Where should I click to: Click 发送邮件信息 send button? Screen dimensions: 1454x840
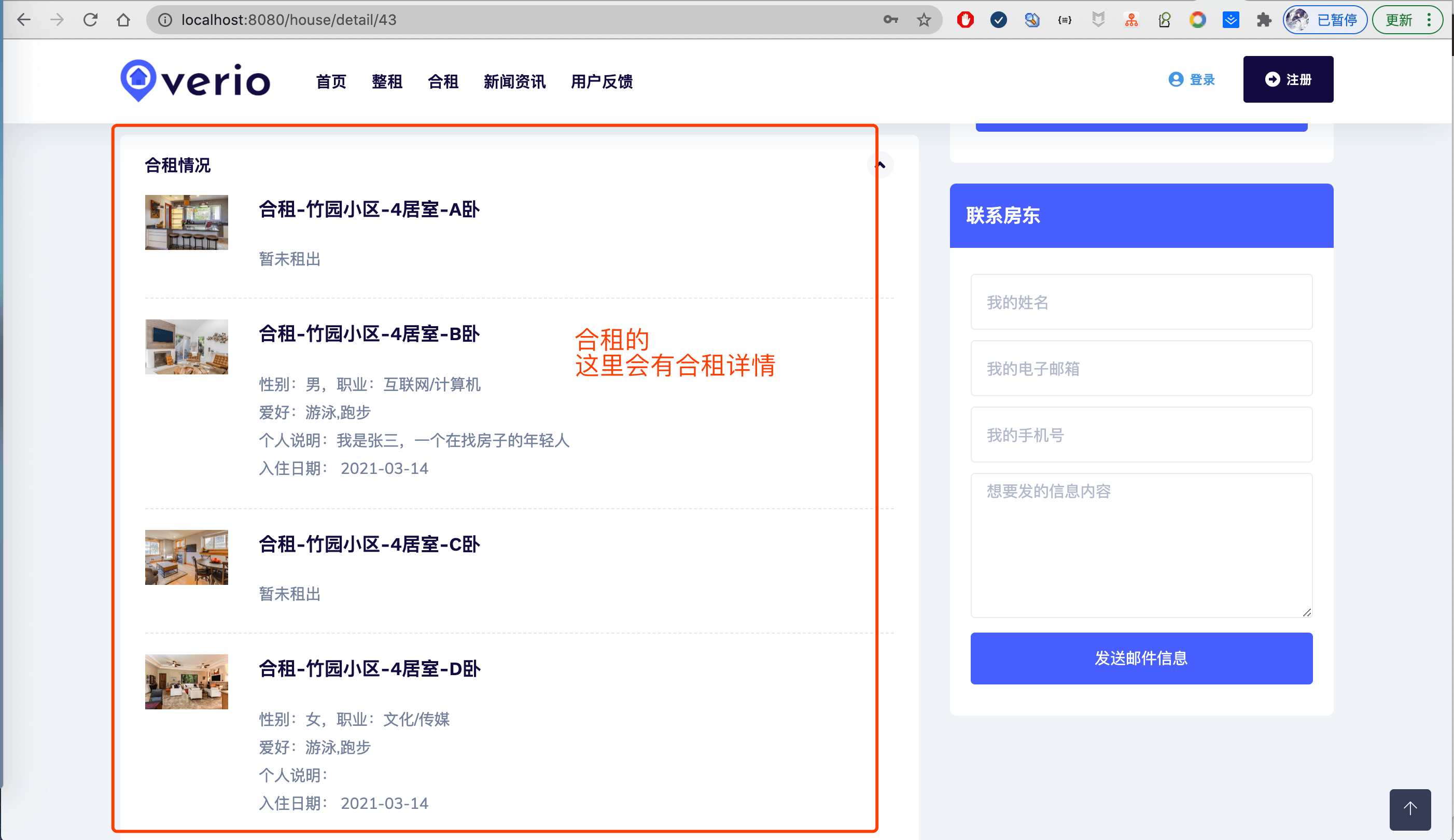1141,659
